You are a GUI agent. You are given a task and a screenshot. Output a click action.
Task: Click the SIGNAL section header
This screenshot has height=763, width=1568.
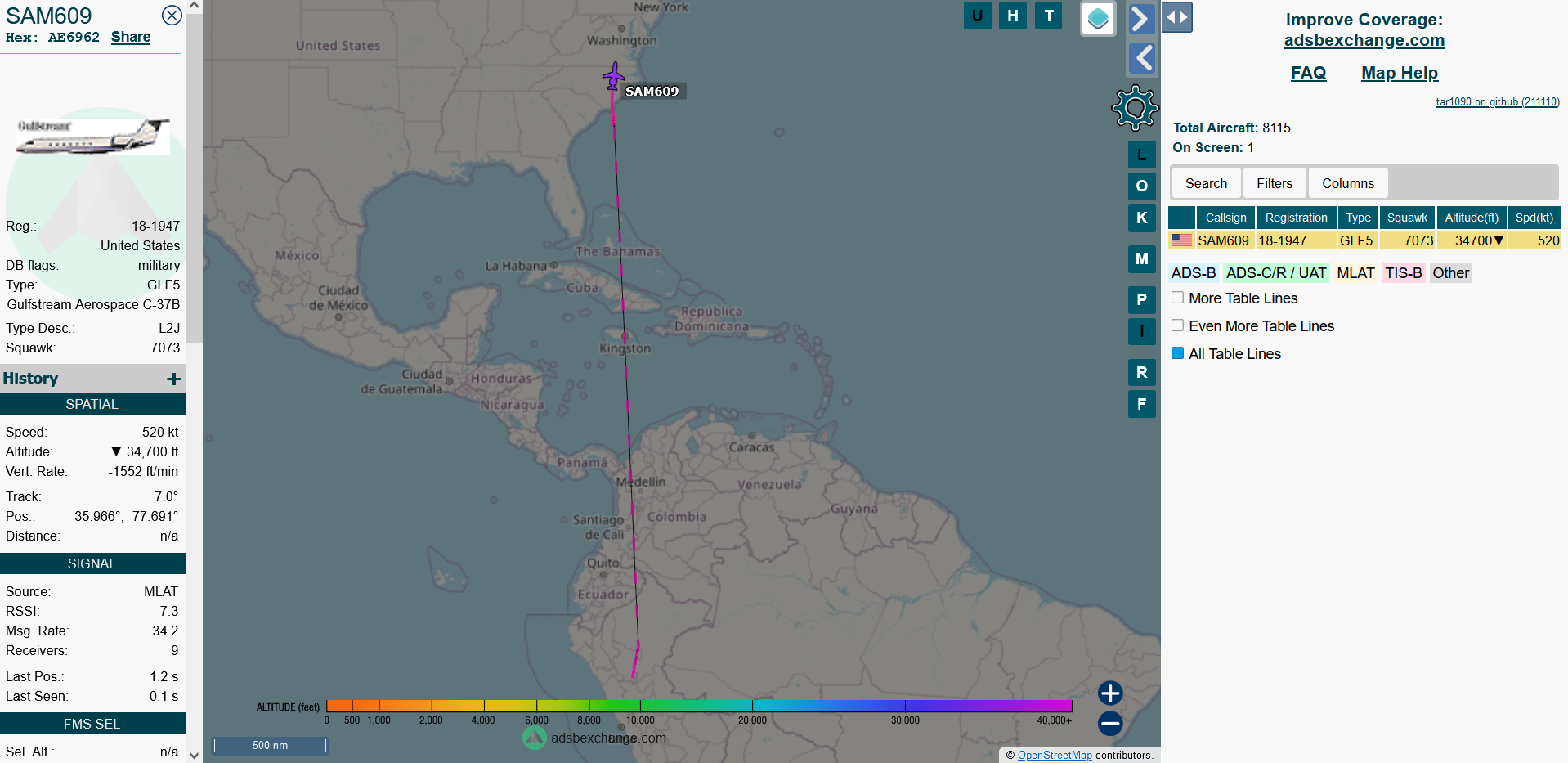pos(92,563)
